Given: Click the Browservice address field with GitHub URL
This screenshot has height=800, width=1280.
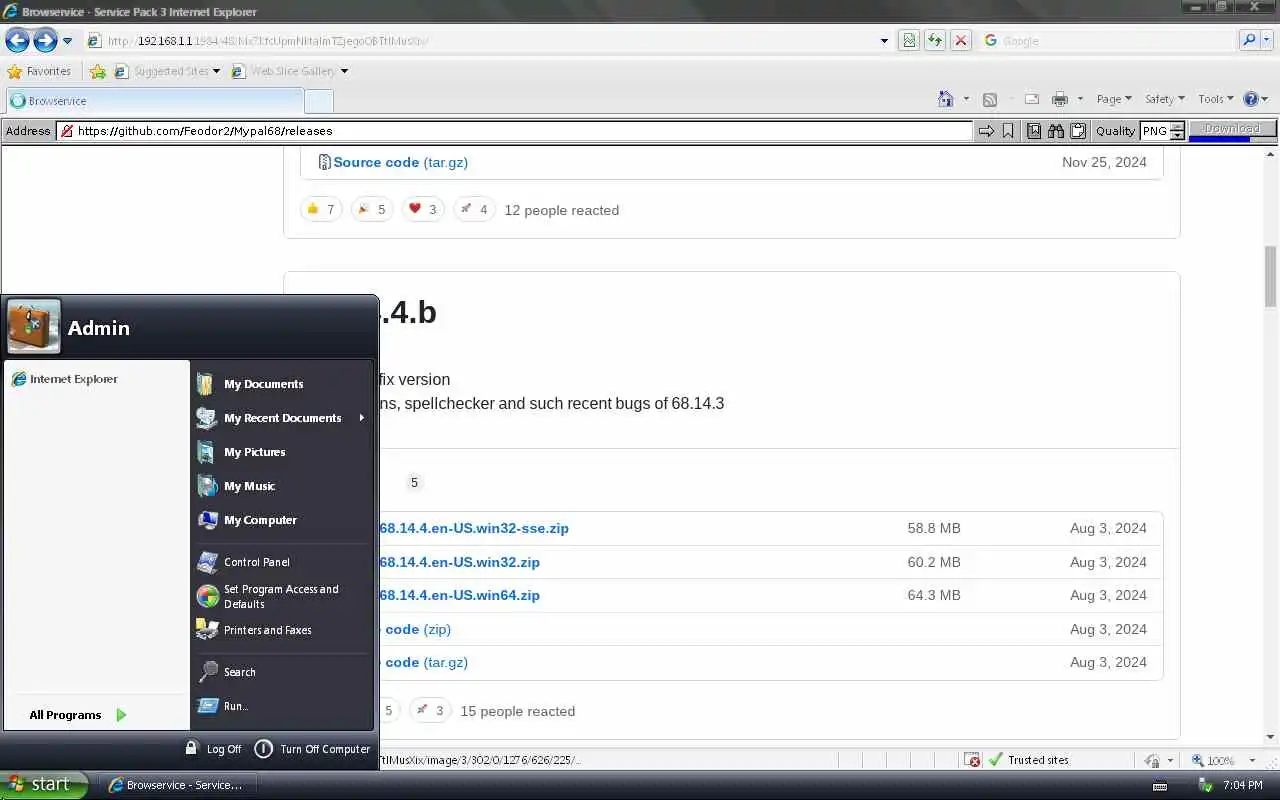Looking at the screenshot, I should coord(515,131).
